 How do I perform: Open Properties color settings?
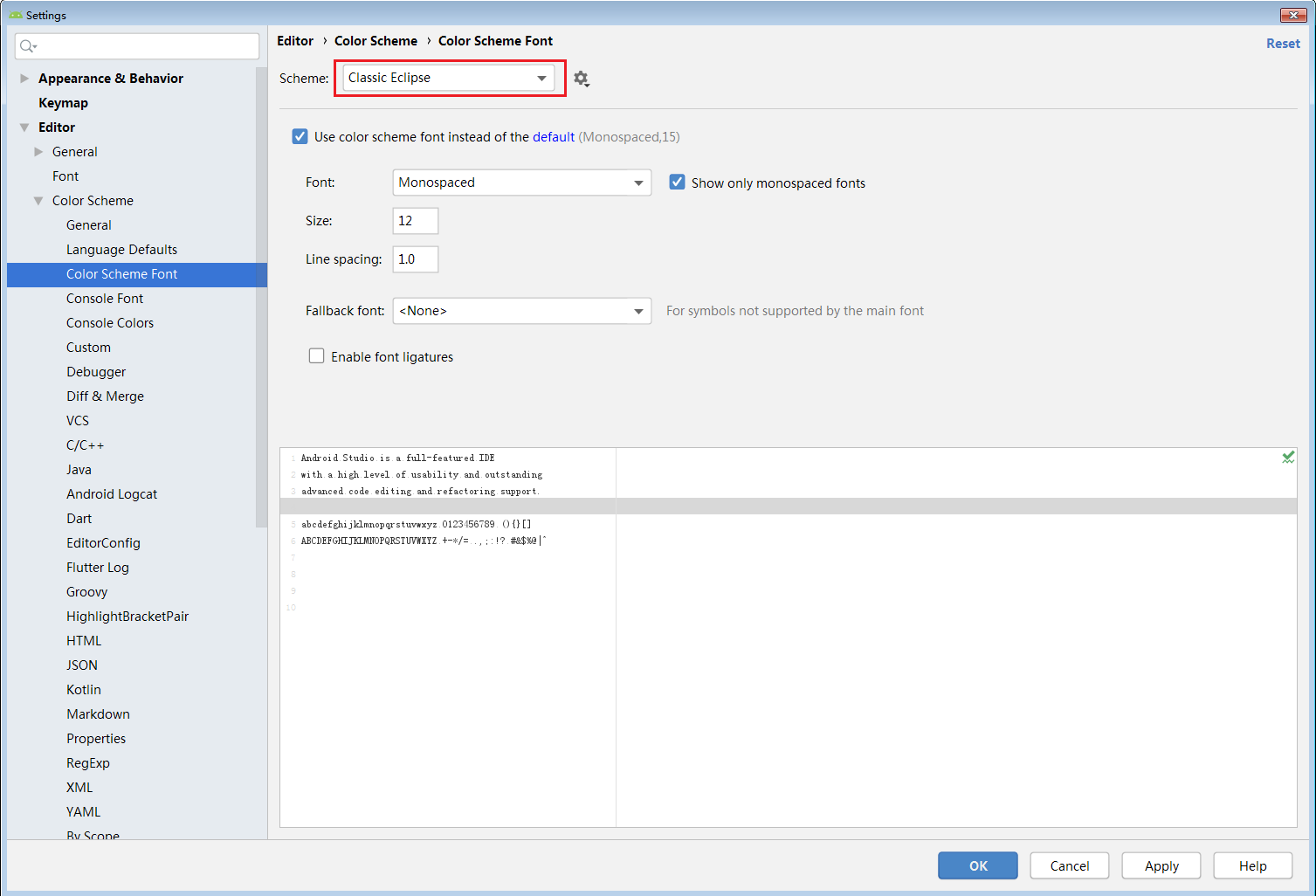(x=96, y=739)
